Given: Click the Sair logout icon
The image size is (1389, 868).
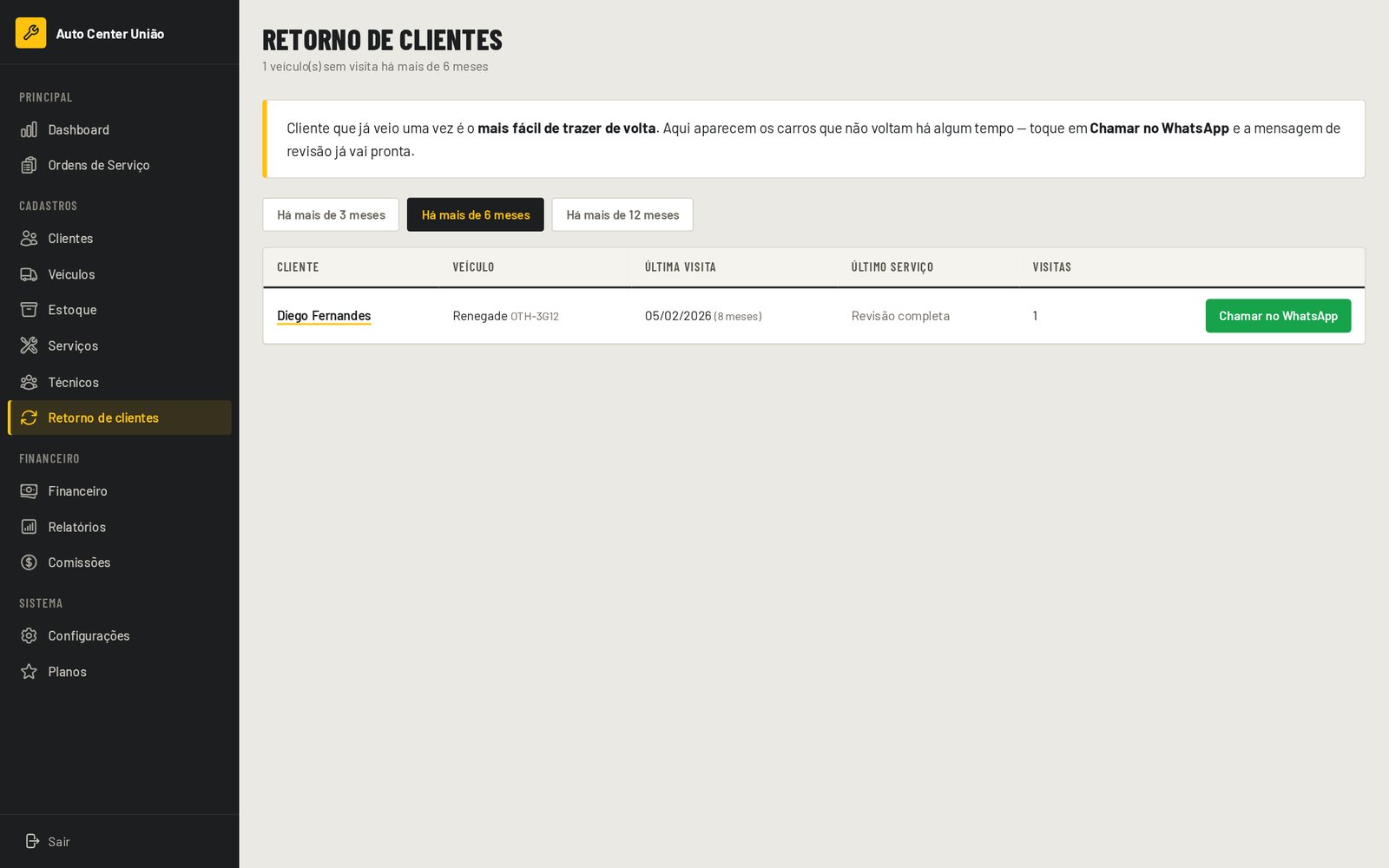Looking at the screenshot, I should pyautogui.click(x=32, y=841).
